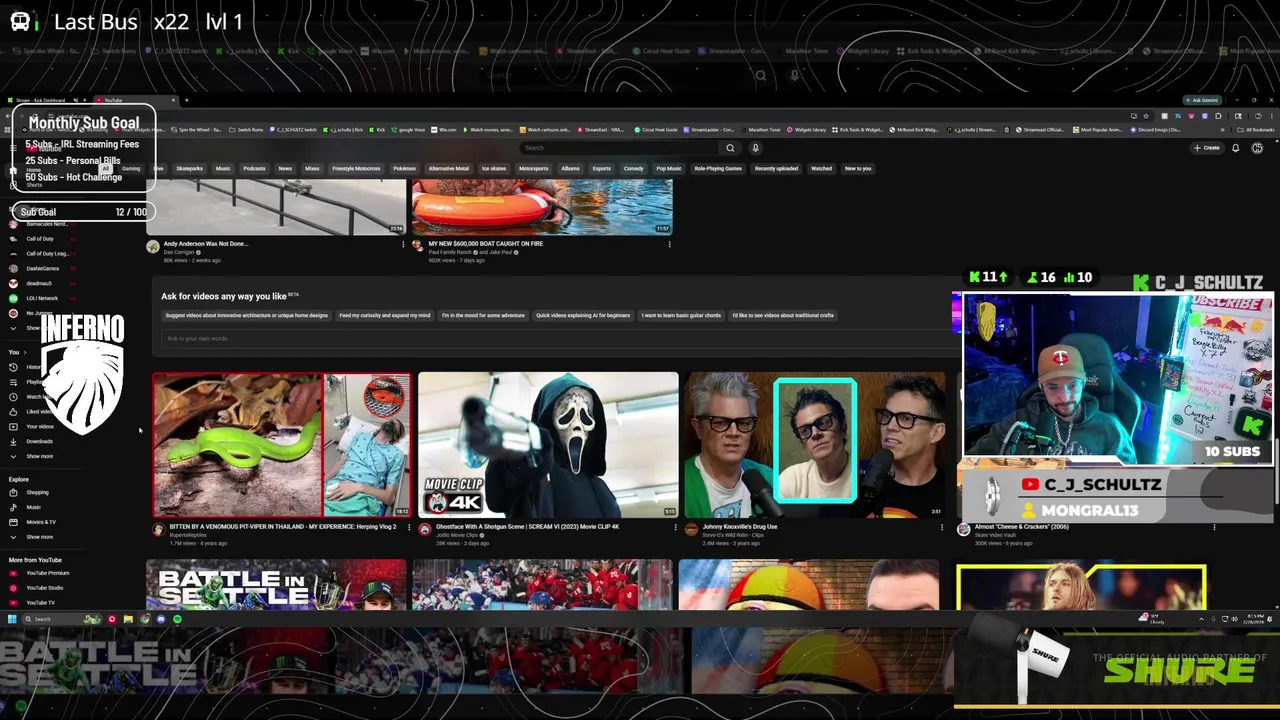
Task: Open the Switch Roms bookmark folder
Action: 247,130
